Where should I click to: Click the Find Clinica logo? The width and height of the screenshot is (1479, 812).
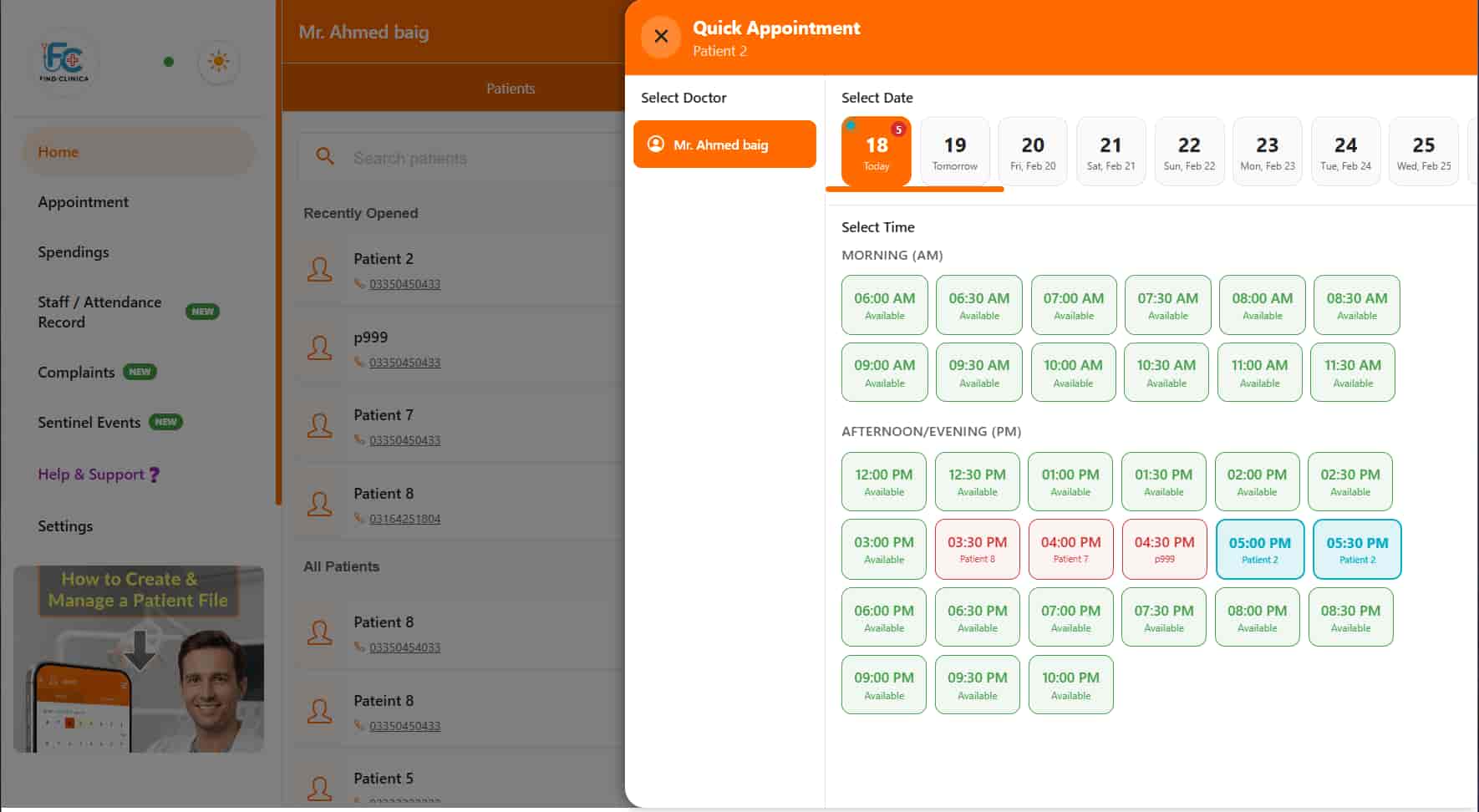click(64, 61)
